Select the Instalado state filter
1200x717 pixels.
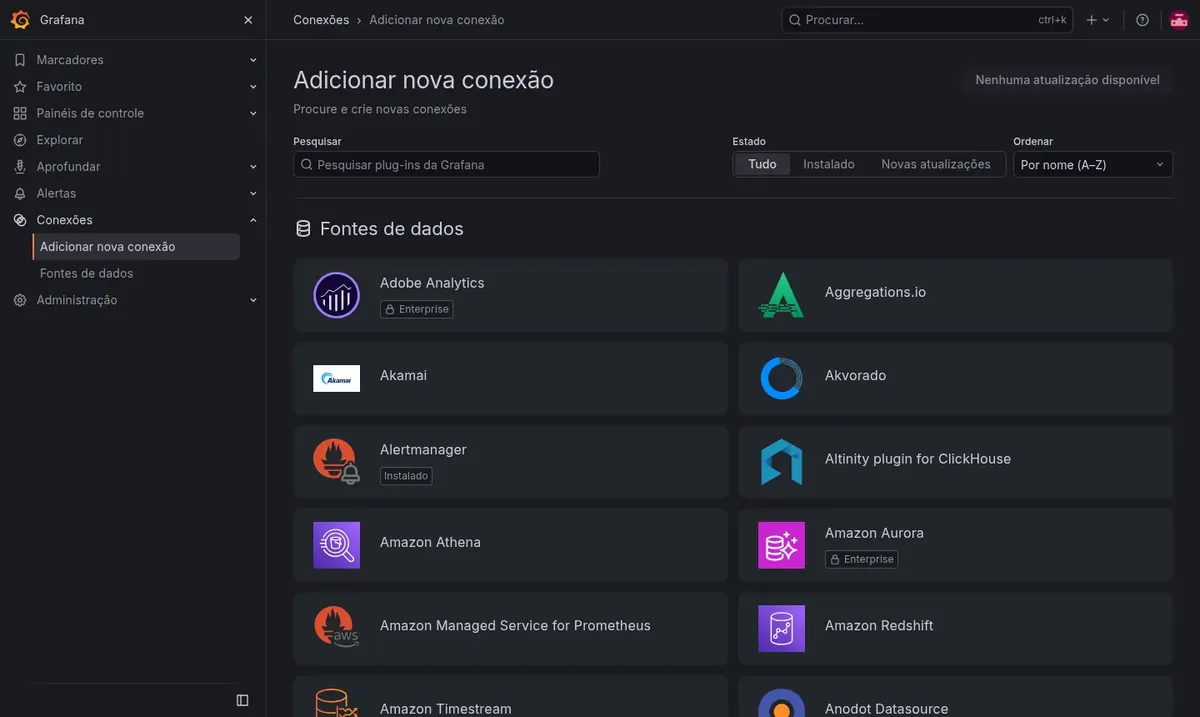click(x=829, y=164)
